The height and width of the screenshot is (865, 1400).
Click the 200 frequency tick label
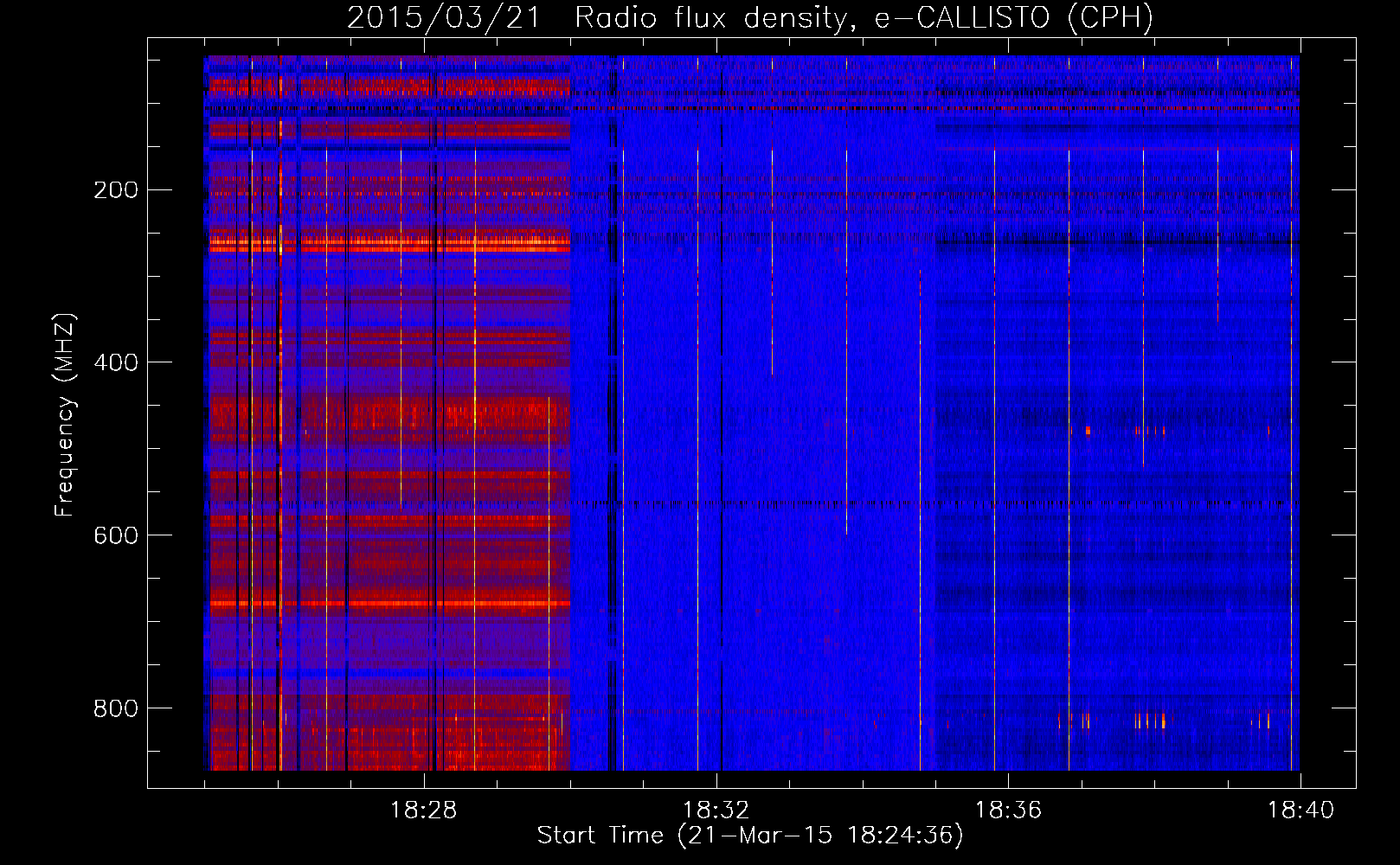point(116,190)
